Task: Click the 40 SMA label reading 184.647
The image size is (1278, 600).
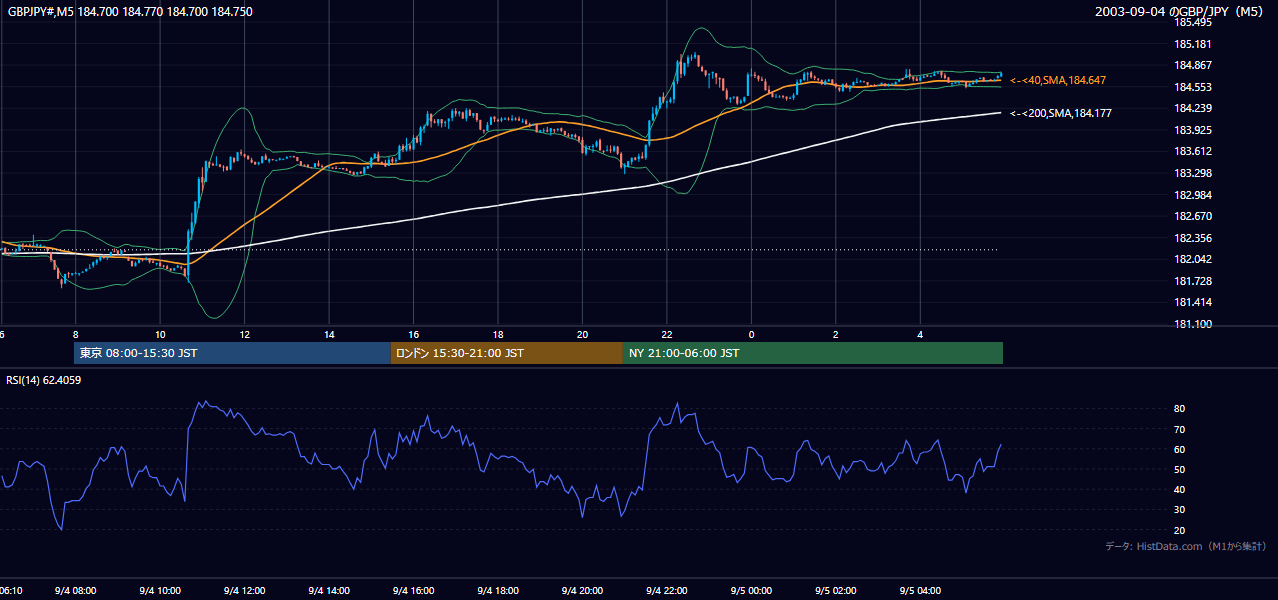Action: [x=1058, y=80]
